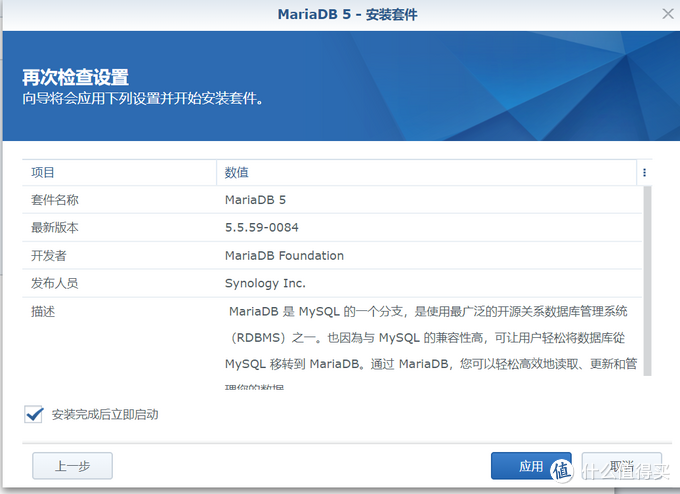Screen dimensions: 680x494
Task: Click the Apply (应用) button
Action: [531, 466]
